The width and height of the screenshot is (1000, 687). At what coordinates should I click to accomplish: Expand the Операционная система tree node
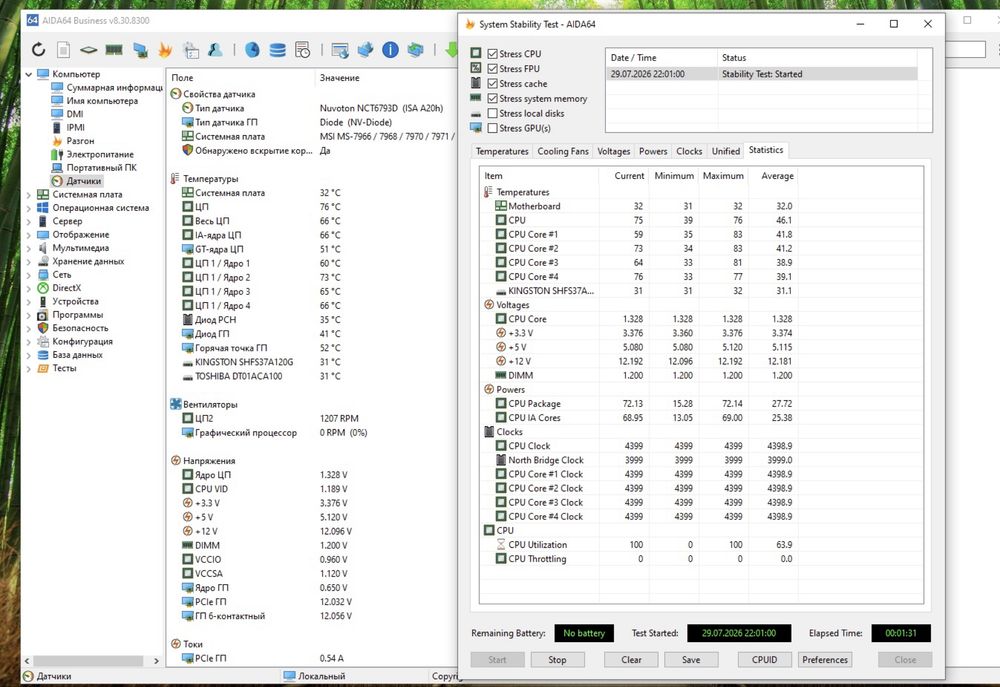pyautogui.click(x=29, y=208)
